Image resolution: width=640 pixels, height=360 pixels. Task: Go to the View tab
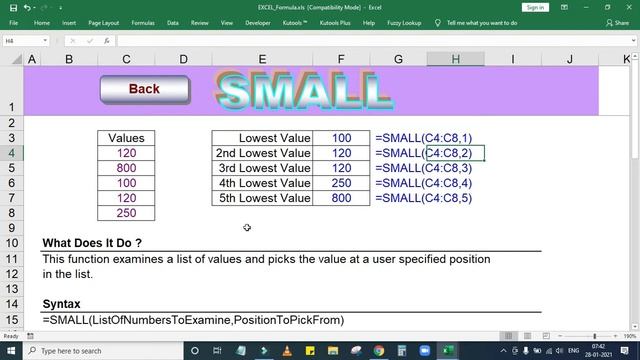[227, 23]
